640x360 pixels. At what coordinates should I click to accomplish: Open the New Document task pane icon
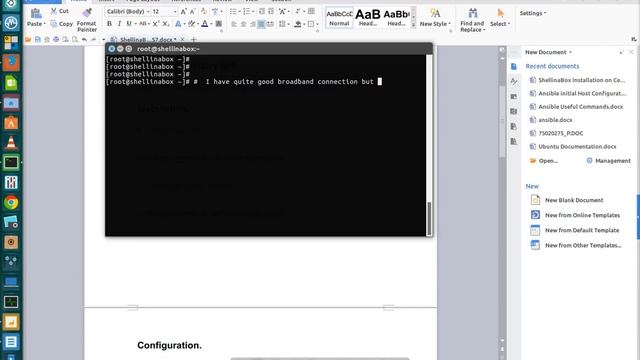514,67
